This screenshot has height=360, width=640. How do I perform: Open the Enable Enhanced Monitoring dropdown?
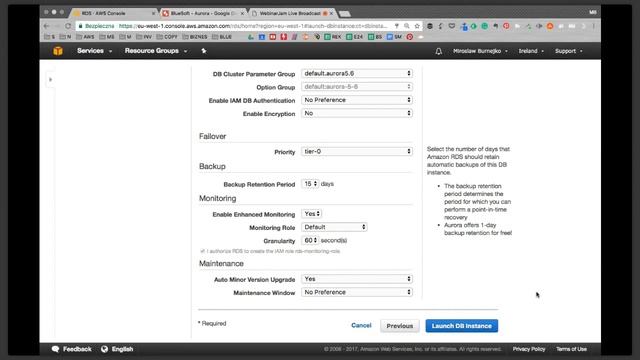click(x=312, y=214)
